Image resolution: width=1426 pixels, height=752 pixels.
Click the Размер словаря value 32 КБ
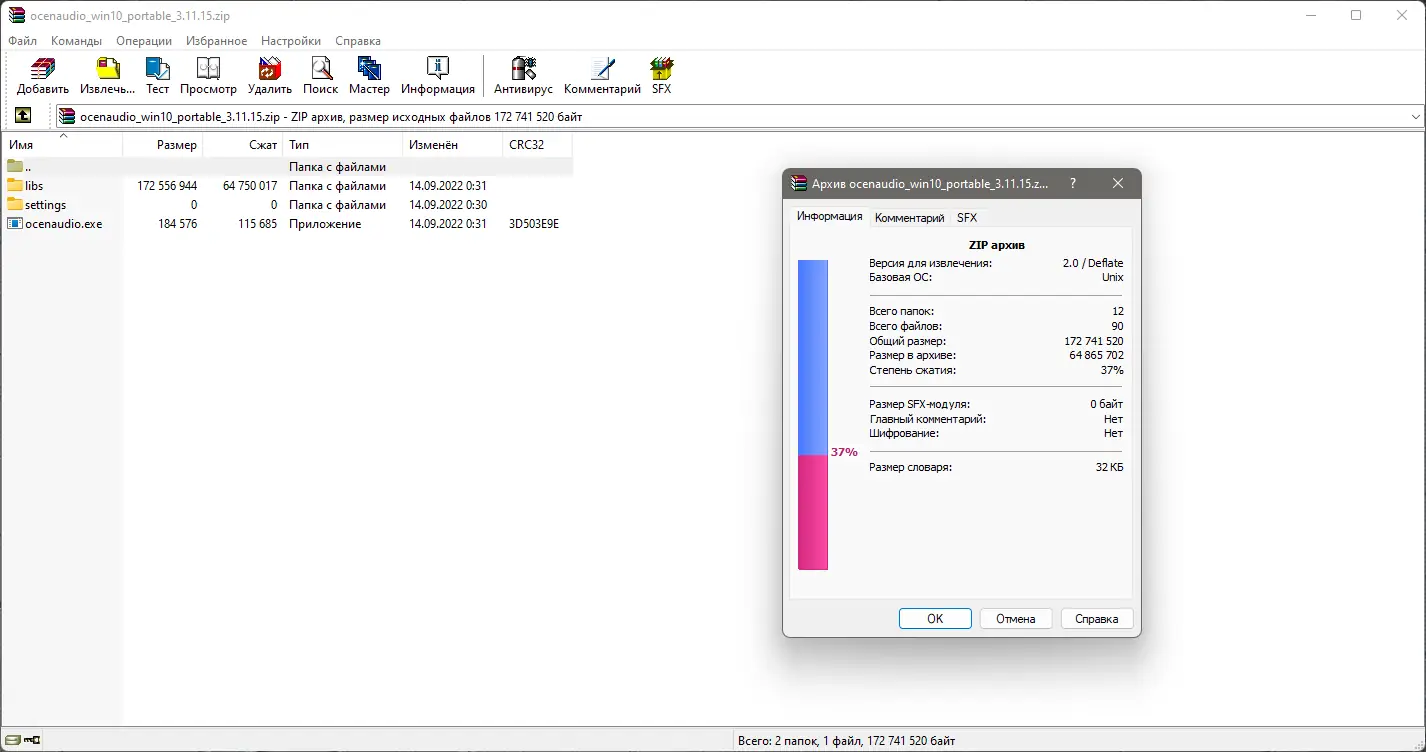1109,467
